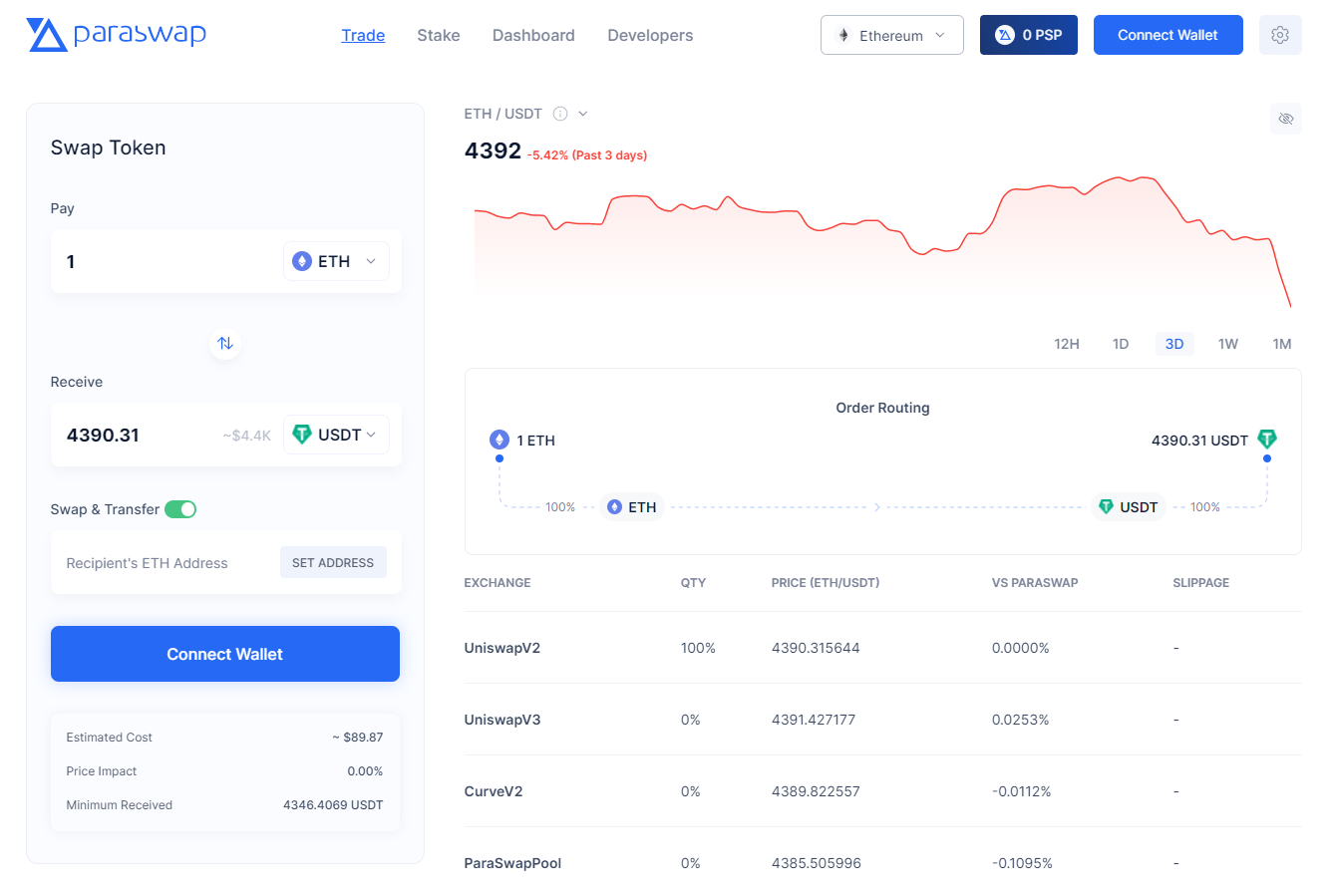Click Ethereum icon next to 1 ETH
The height and width of the screenshot is (896, 1332).
pos(499,440)
